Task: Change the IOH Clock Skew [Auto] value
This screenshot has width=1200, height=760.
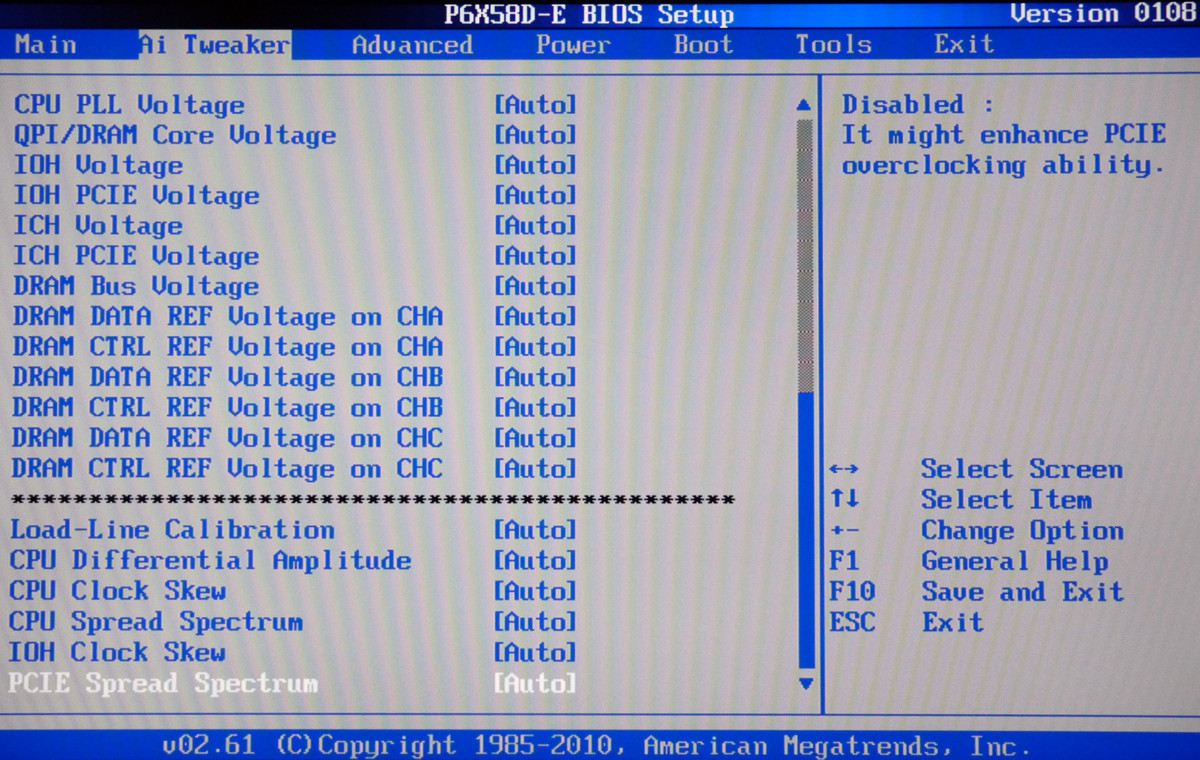Action: click(536, 652)
